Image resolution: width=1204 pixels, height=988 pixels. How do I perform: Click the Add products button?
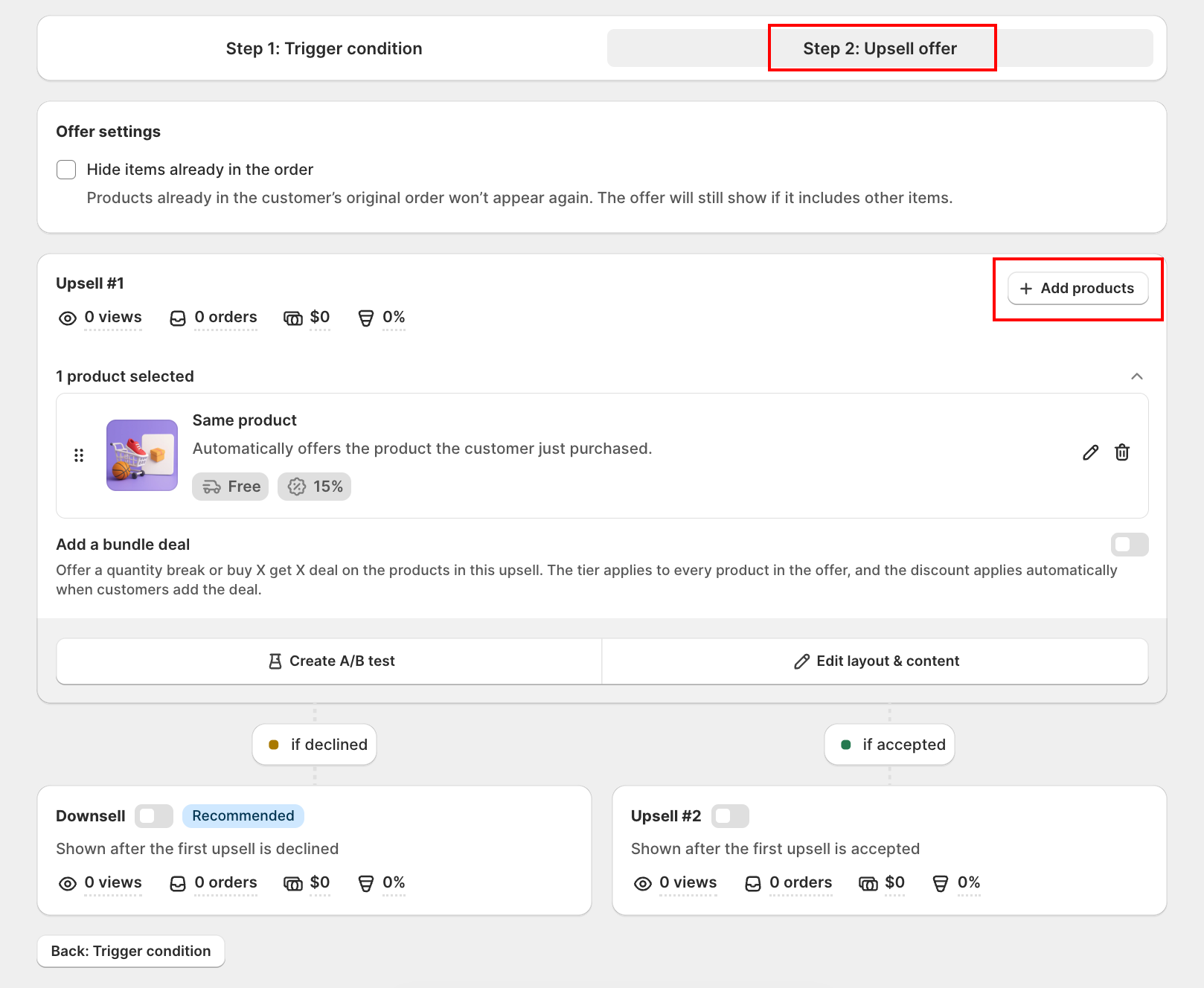(1077, 289)
